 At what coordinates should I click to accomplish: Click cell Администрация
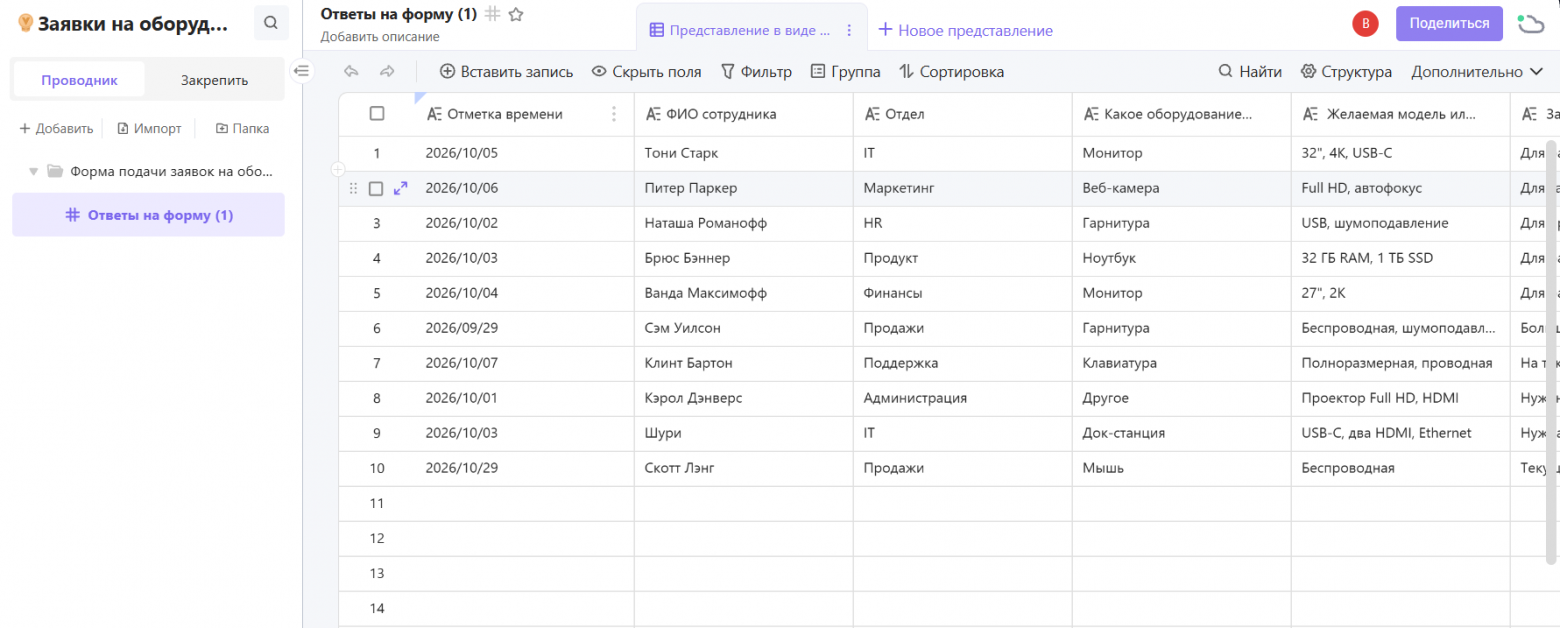pyautogui.click(x=962, y=398)
